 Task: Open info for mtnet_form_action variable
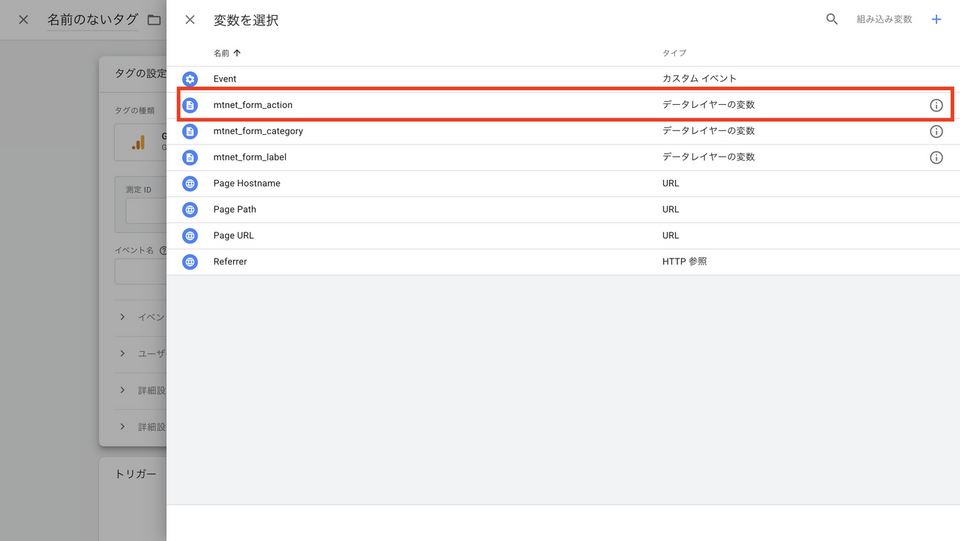936,105
